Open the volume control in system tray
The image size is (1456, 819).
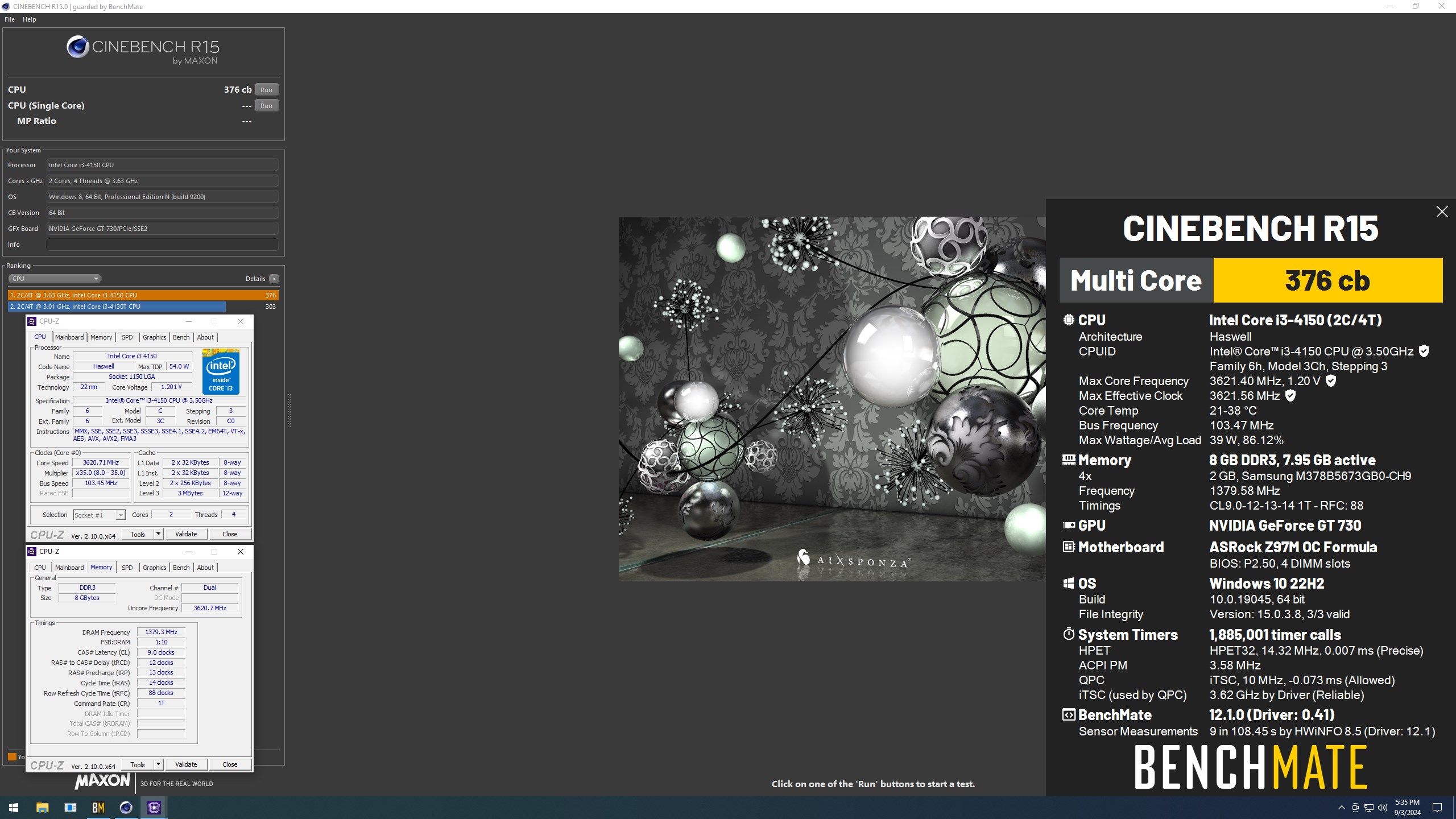1383,808
